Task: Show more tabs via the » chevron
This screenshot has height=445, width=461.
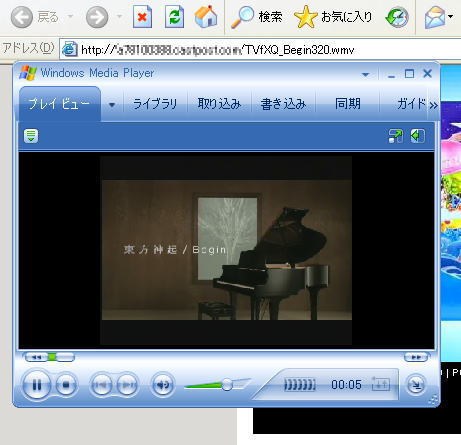Action: (x=433, y=106)
